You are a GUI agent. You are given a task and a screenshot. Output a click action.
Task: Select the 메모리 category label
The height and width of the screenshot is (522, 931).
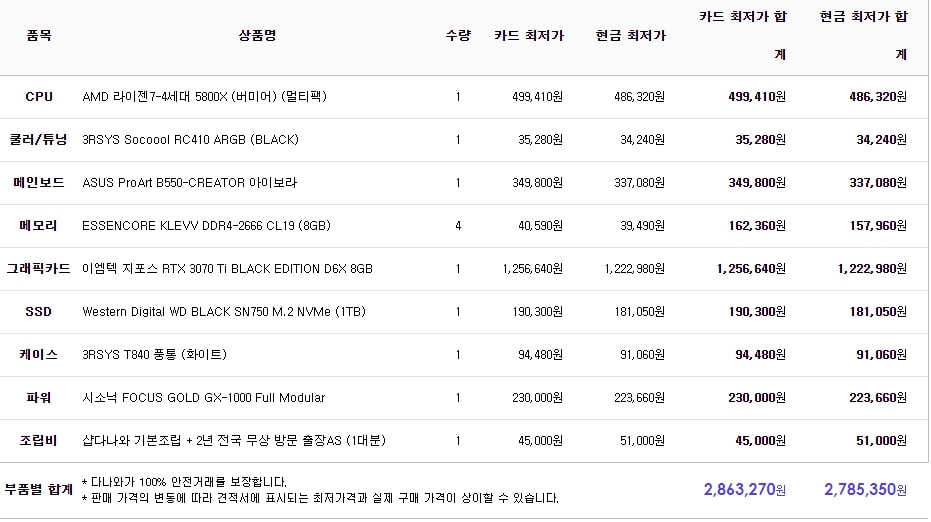(39, 226)
